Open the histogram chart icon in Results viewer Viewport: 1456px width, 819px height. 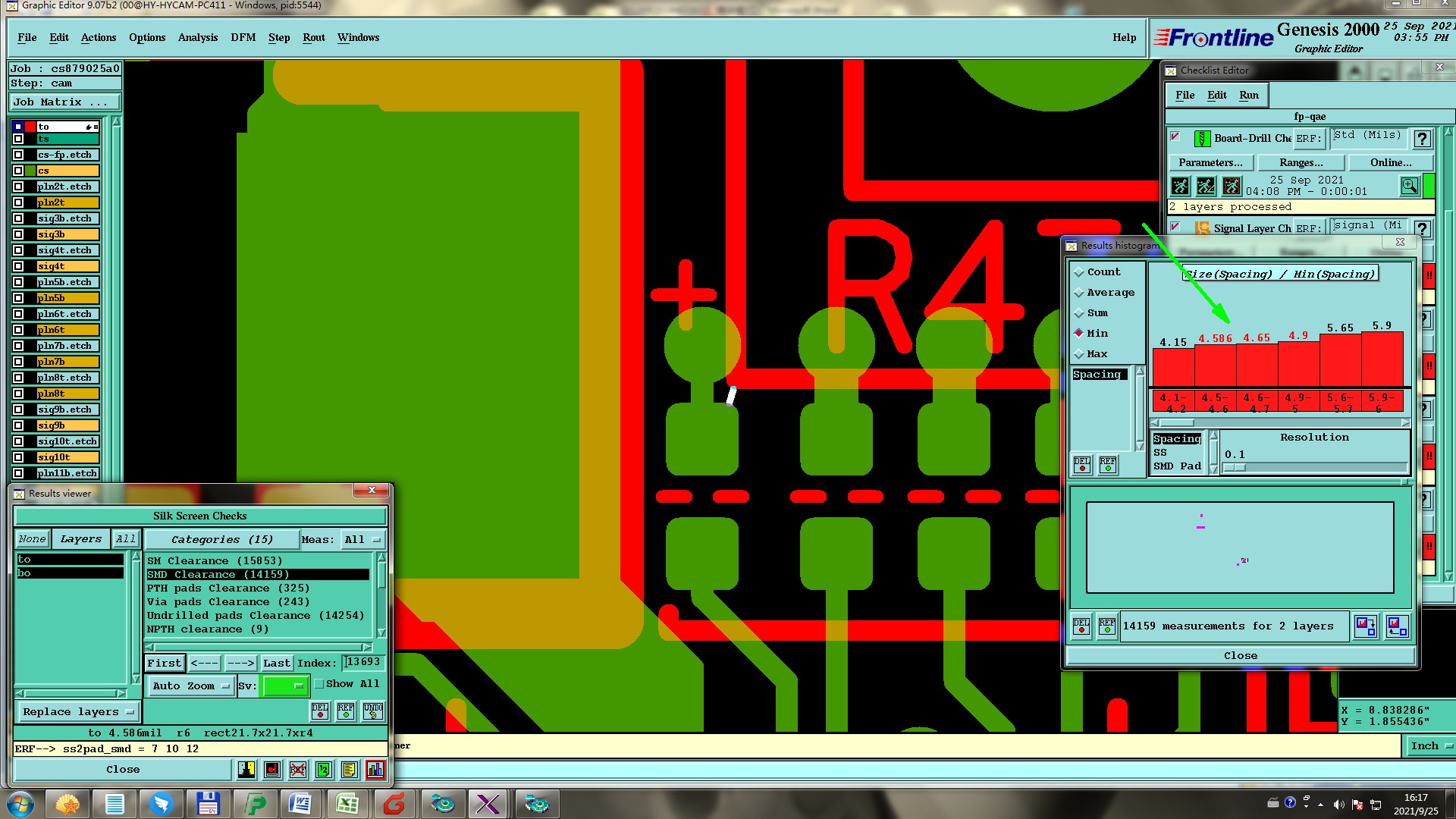click(x=375, y=770)
